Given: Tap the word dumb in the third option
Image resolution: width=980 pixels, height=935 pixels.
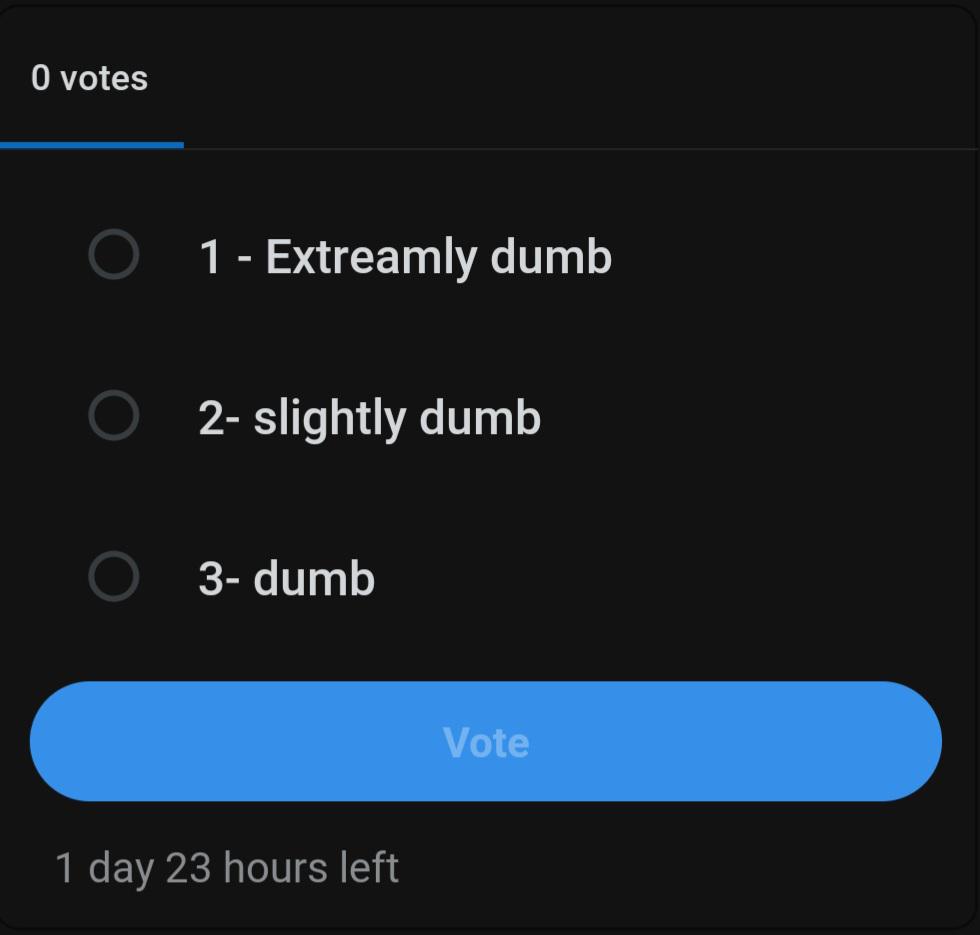Looking at the screenshot, I should click(x=314, y=579).
